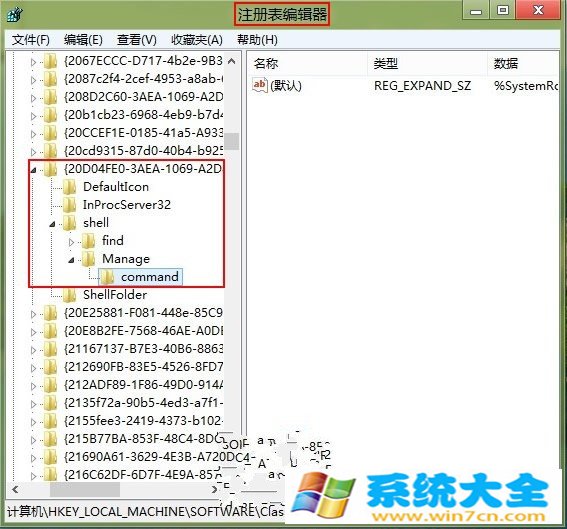Viewport: 567px width, 529px height.
Task: Expand the {2067ECCC-D717 key
Action: click(33, 62)
